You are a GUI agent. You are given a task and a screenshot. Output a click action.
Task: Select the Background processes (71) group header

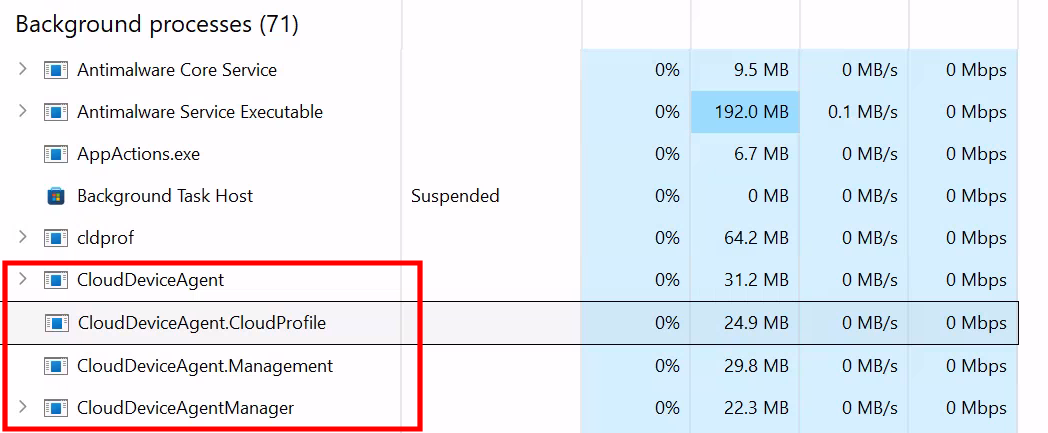click(157, 24)
